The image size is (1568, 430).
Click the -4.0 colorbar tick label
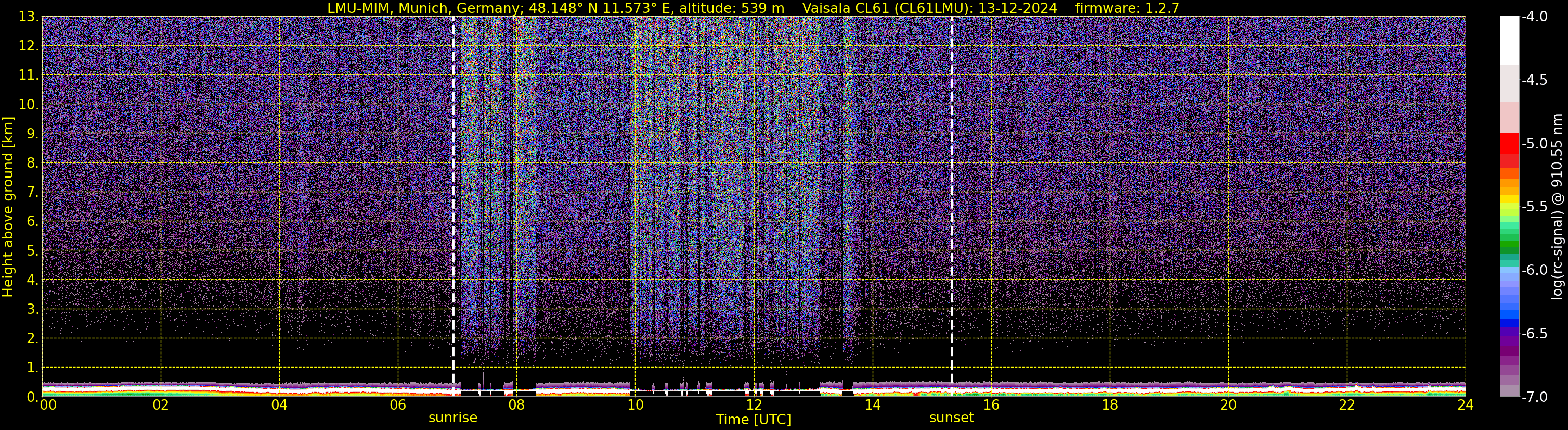point(1535,17)
